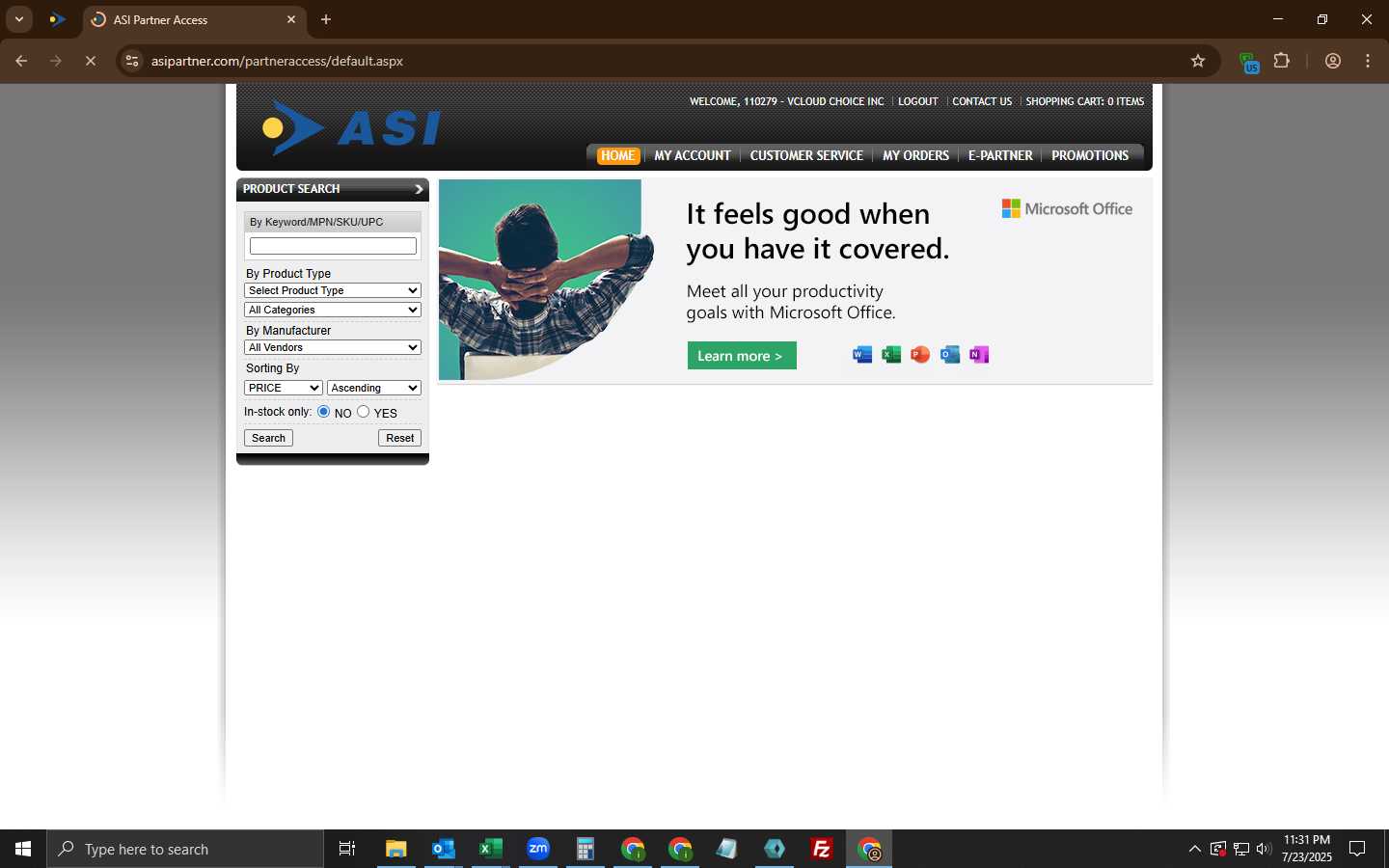Click the Search button
The image size is (1389, 868).
coord(268,438)
